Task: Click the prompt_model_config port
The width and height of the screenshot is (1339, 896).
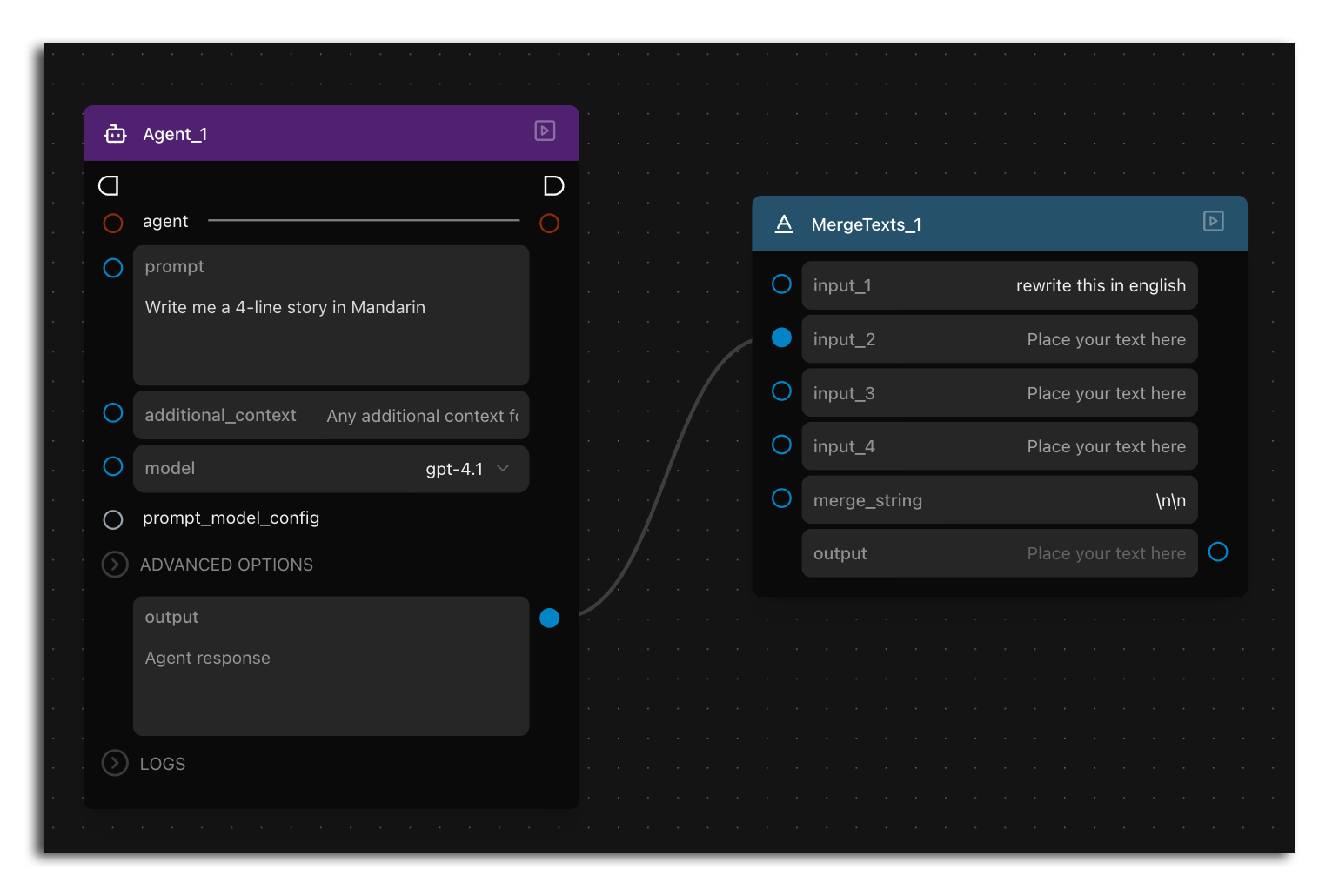Action: coord(113,519)
